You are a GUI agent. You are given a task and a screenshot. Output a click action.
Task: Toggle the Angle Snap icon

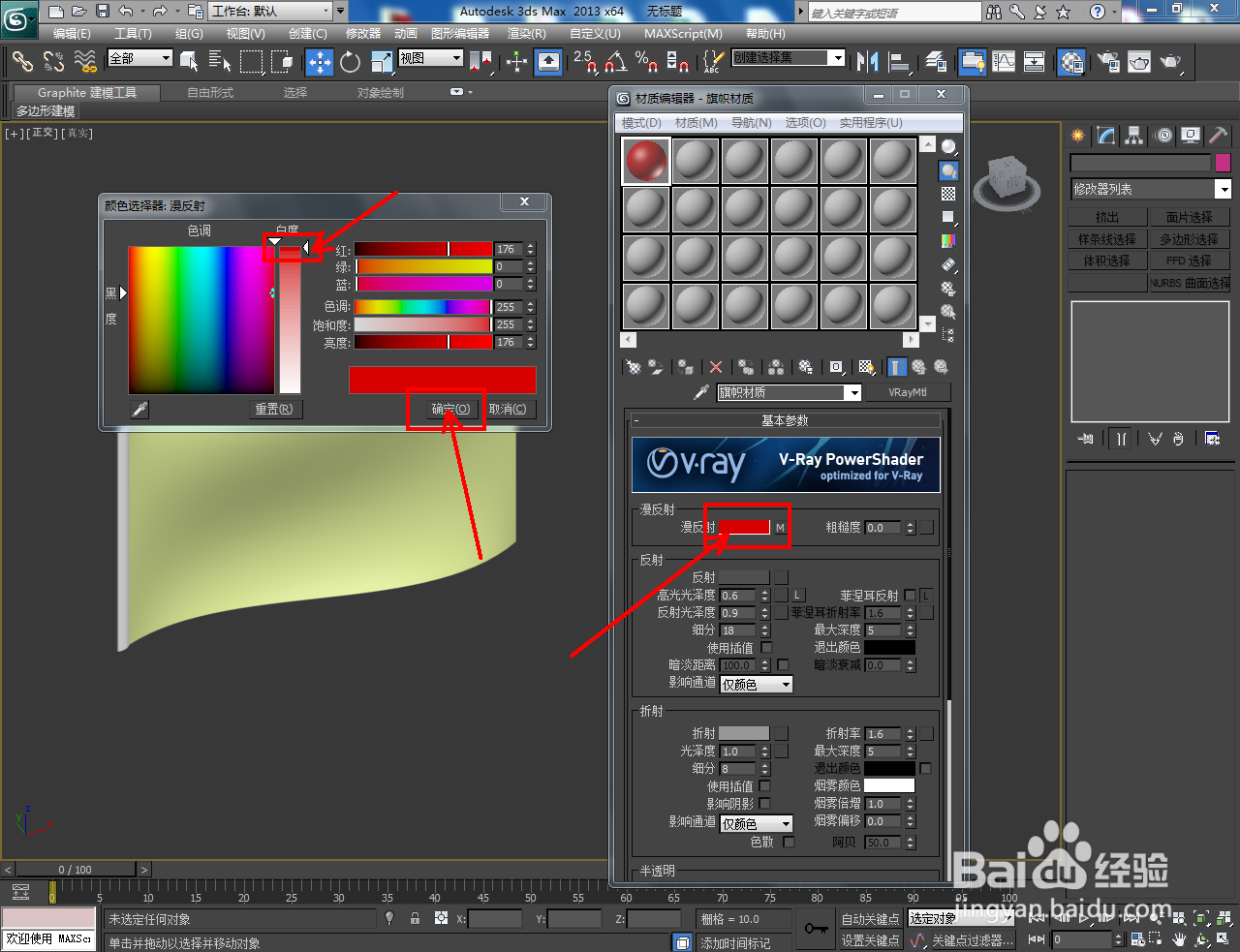pyautogui.click(x=615, y=62)
